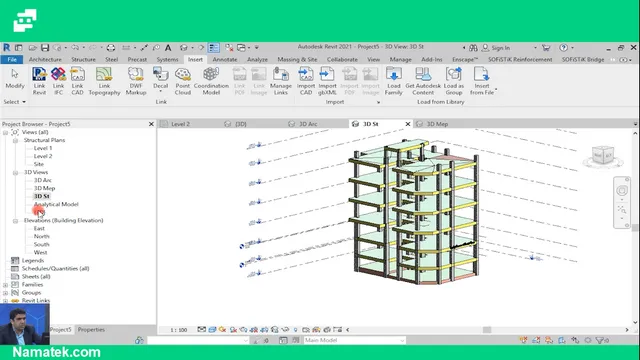Open the Properties panel tab
The width and height of the screenshot is (640, 360).
point(91,329)
